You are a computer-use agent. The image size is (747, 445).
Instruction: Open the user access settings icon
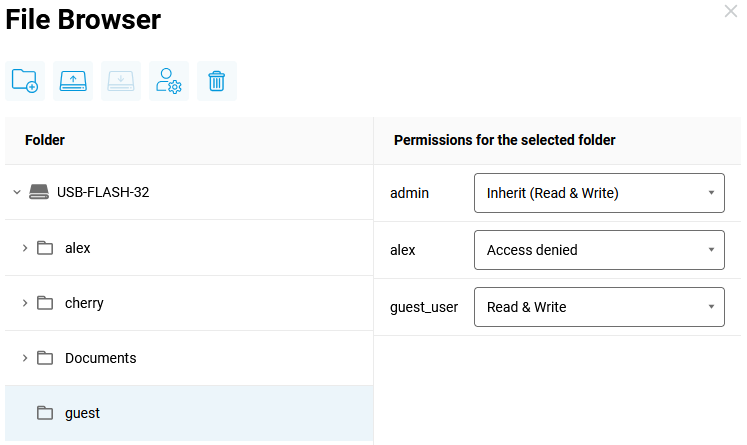coord(169,81)
